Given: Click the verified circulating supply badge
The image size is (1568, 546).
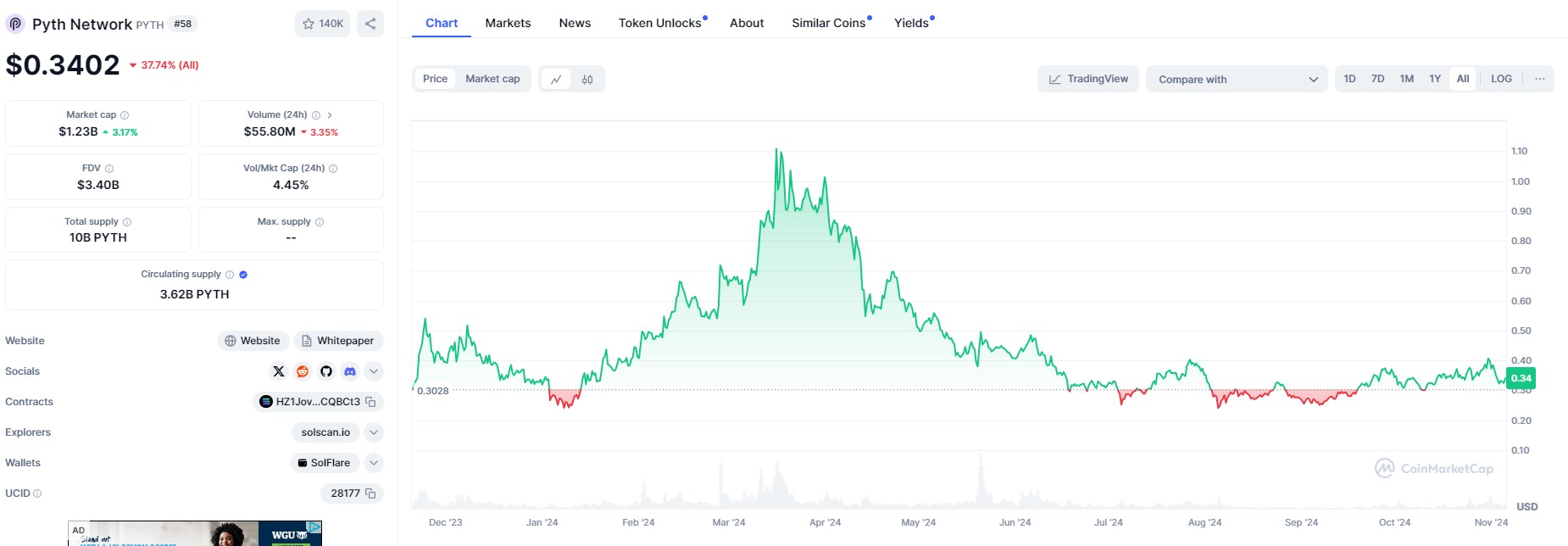Looking at the screenshot, I should coord(243,275).
